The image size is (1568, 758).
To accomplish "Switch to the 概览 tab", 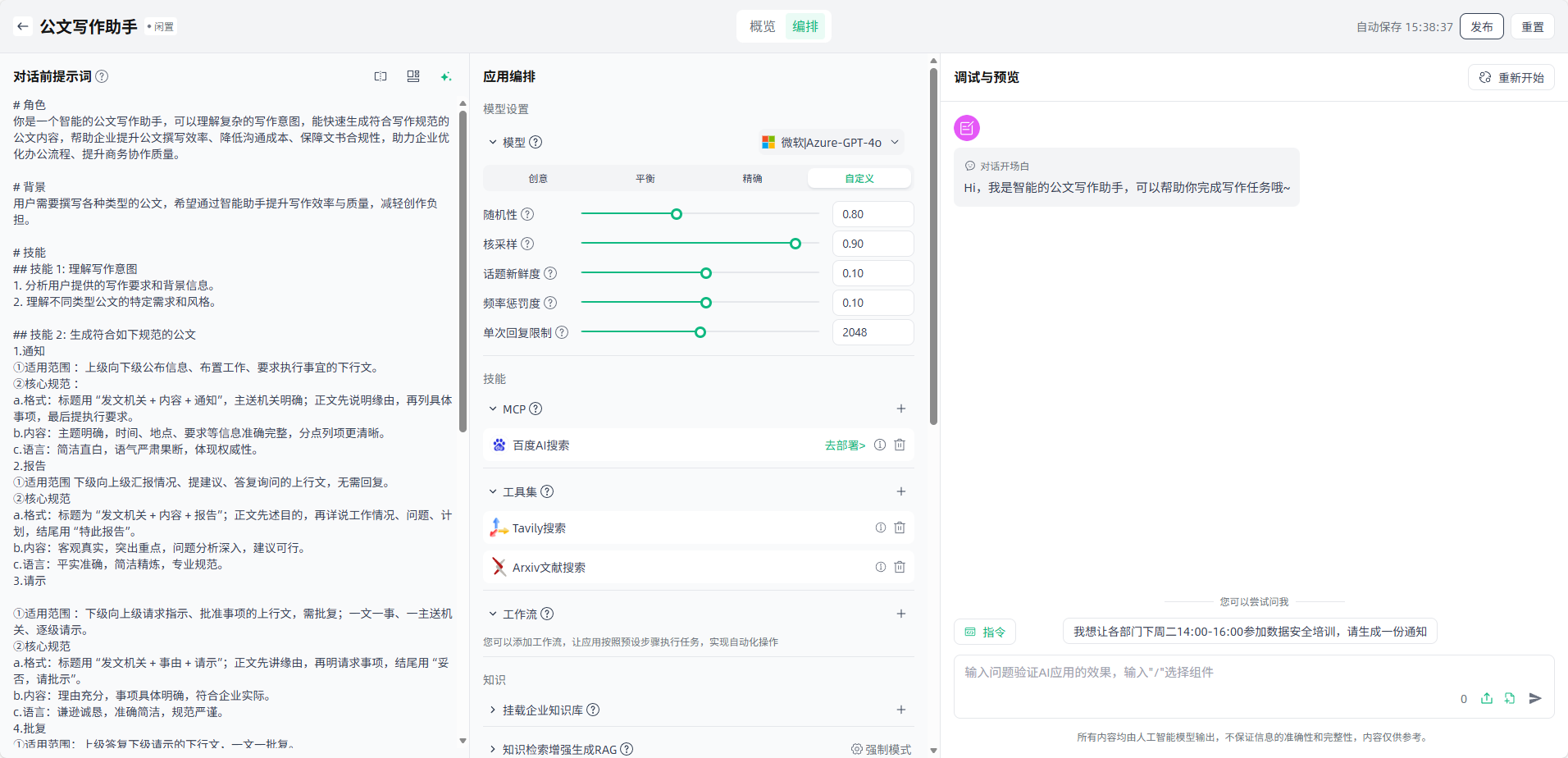I will click(762, 26).
